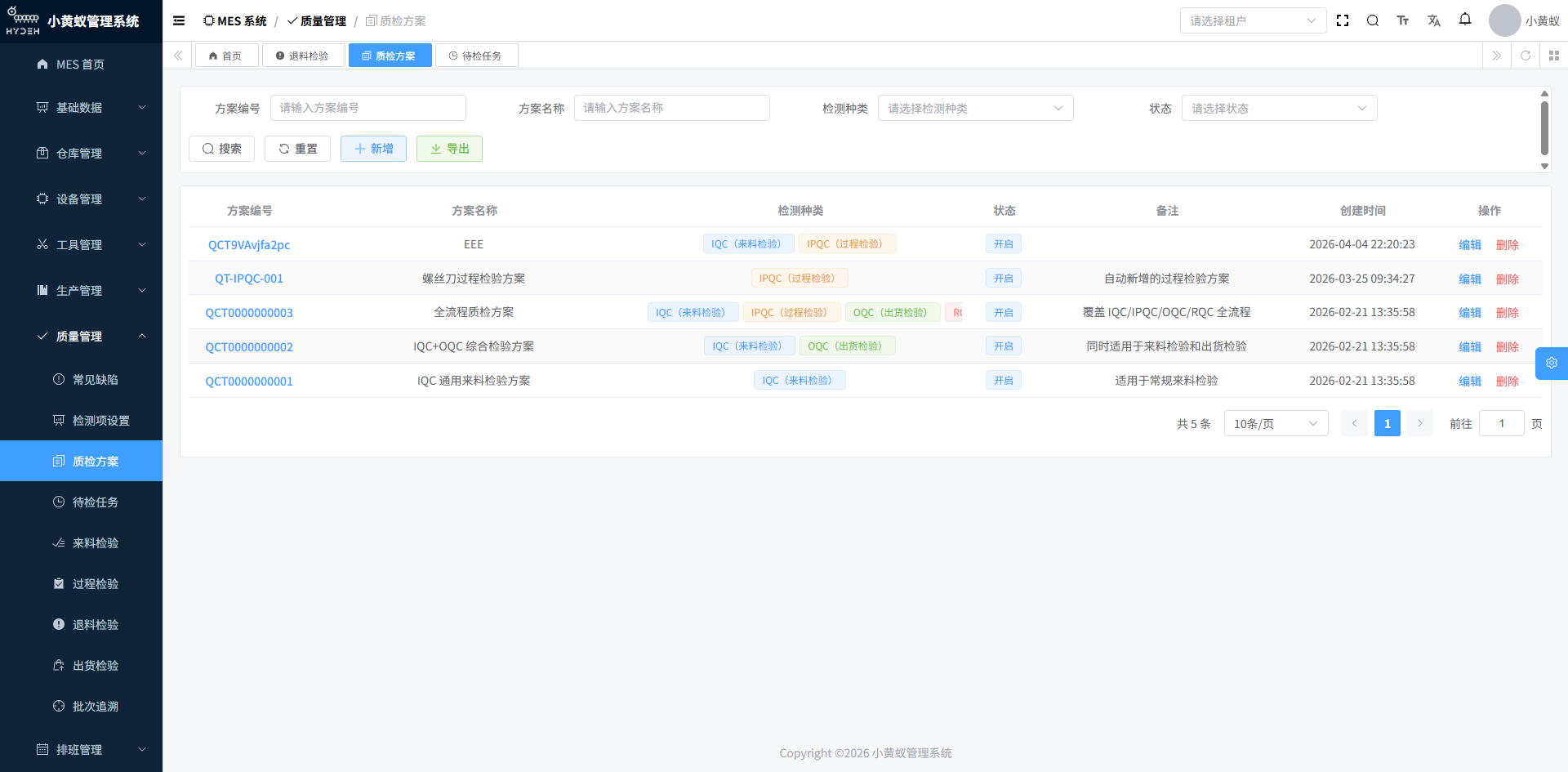Go to pagination page 1
The width and height of the screenshot is (1568, 772).
(1387, 423)
